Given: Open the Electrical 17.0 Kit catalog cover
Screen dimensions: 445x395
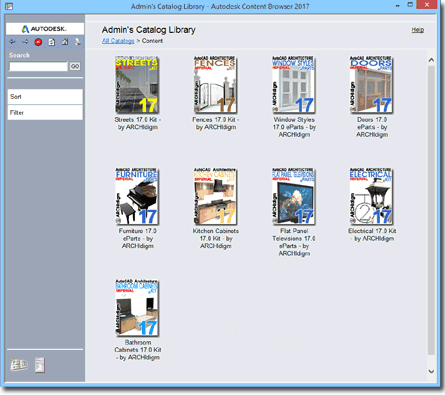Looking at the screenshot, I should coord(371,196).
